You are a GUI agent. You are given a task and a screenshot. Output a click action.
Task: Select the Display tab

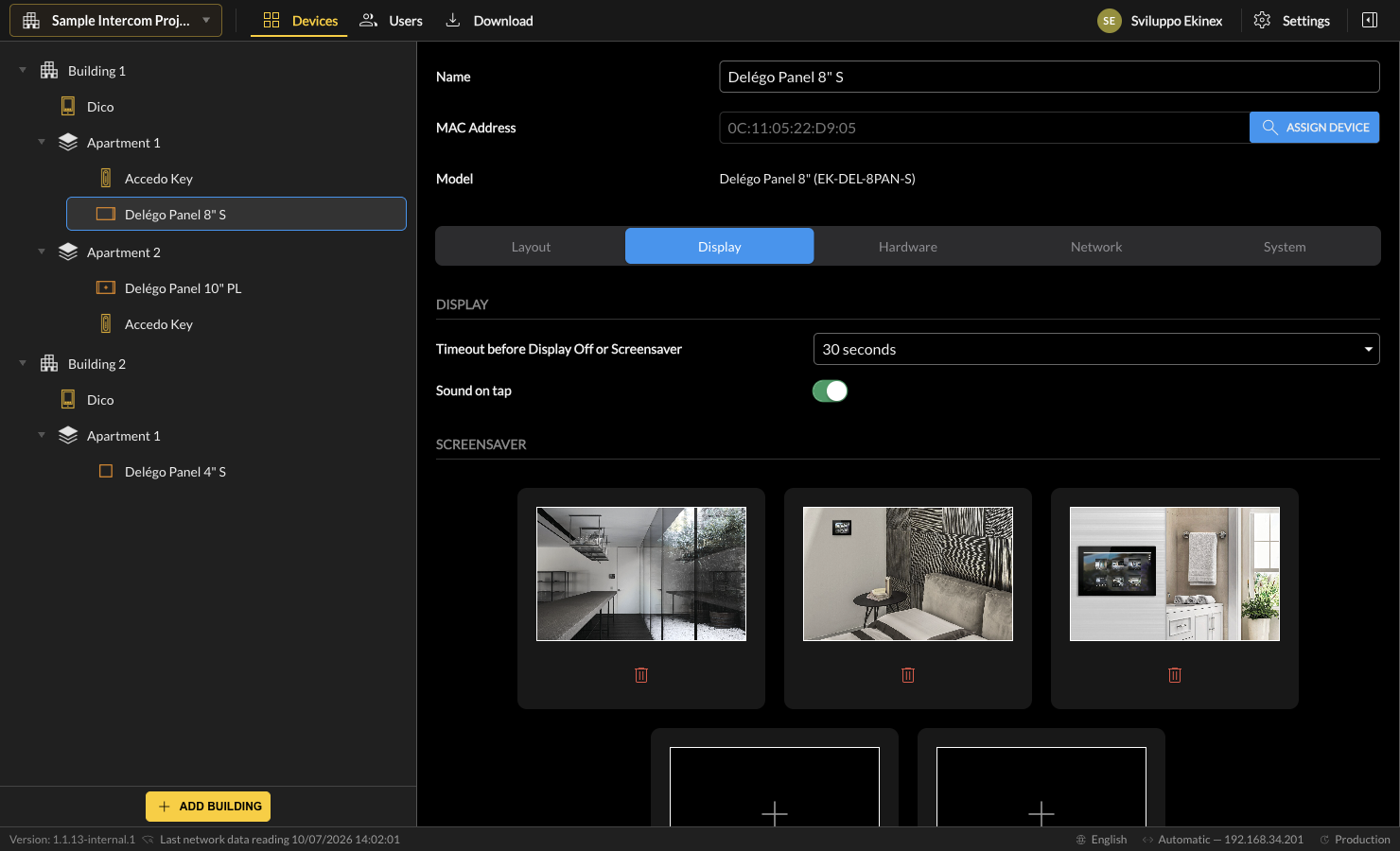tap(720, 246)
